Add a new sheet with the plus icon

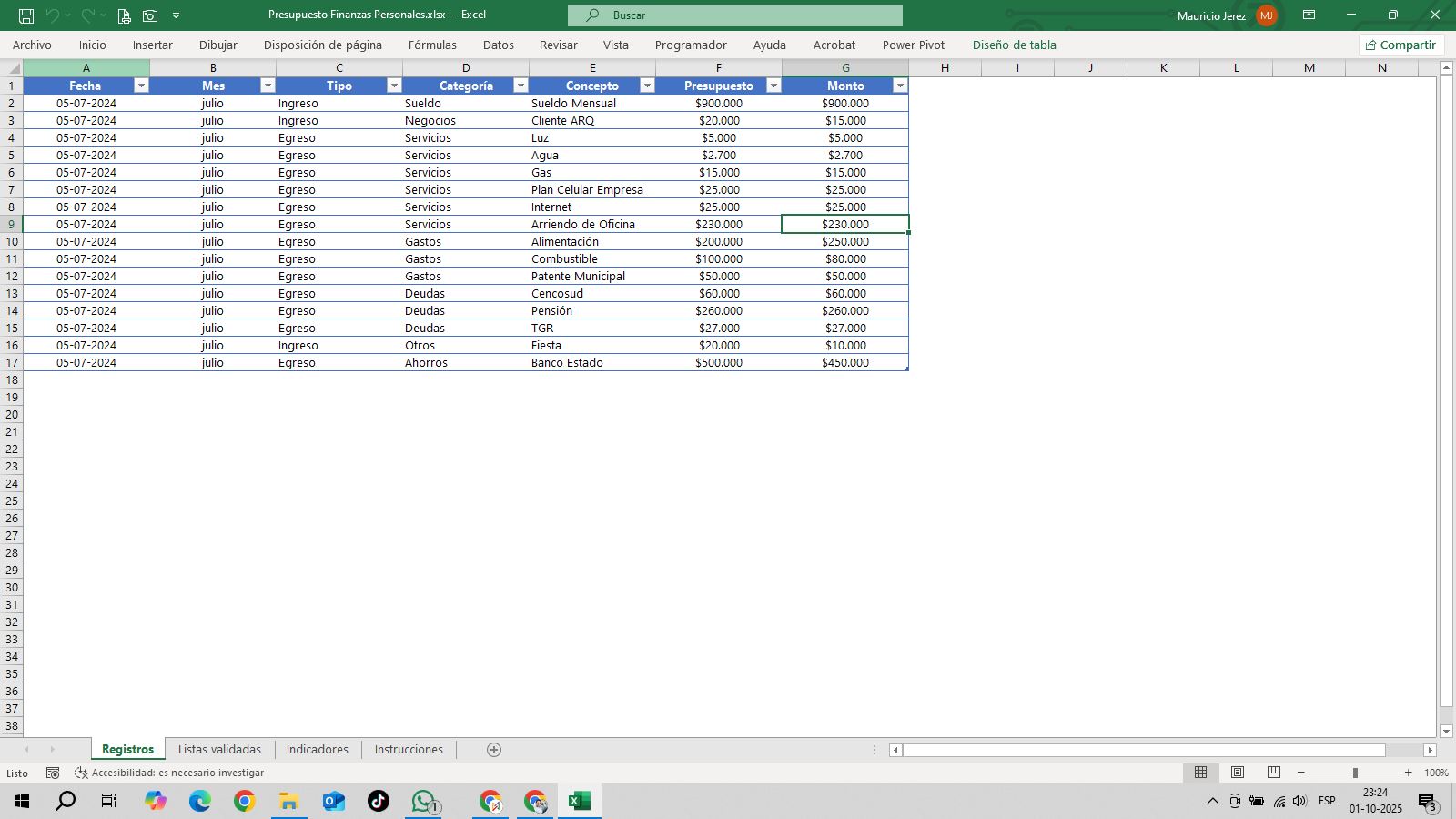pos(494,750)
